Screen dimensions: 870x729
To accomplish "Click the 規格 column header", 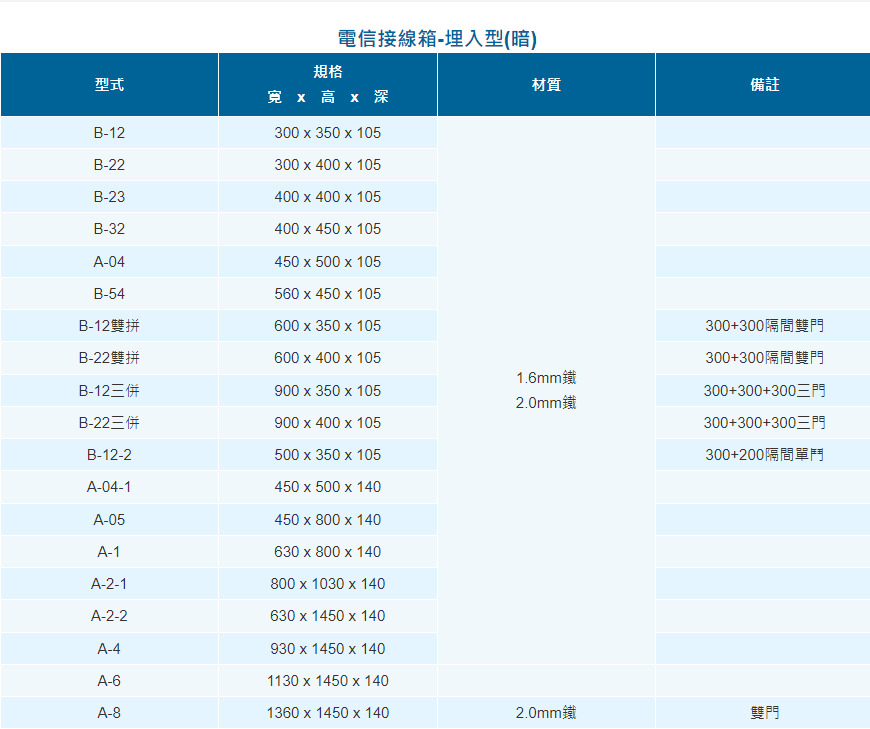I will click(x=327, y=72).
